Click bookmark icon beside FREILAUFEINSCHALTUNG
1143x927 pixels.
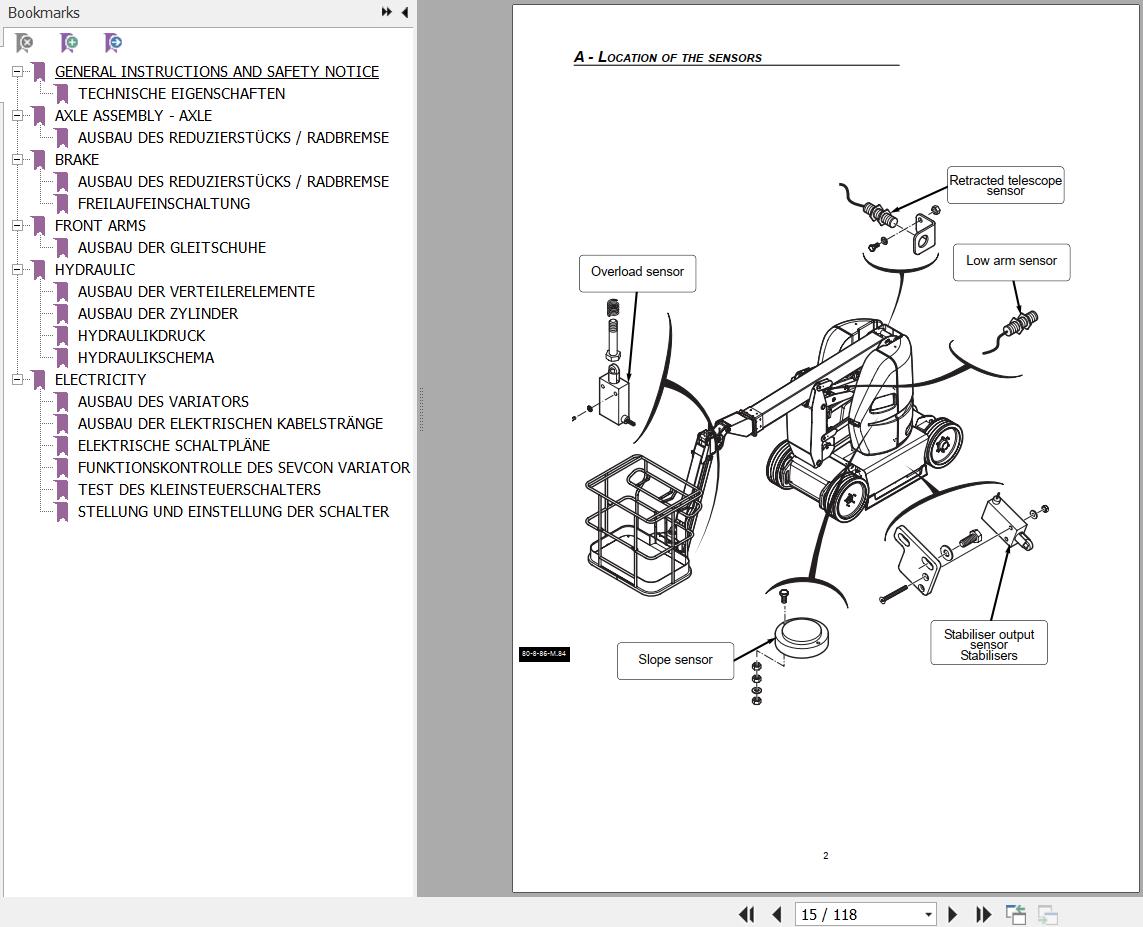tap(62, 204)
